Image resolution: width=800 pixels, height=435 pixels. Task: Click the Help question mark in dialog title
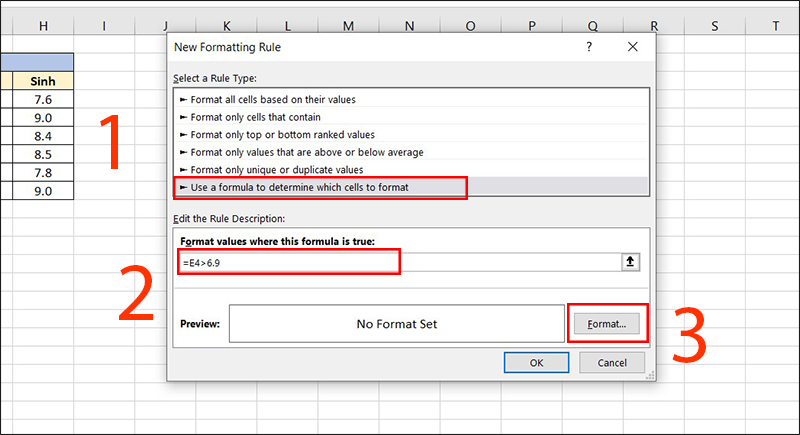click(x=589, y=47)
